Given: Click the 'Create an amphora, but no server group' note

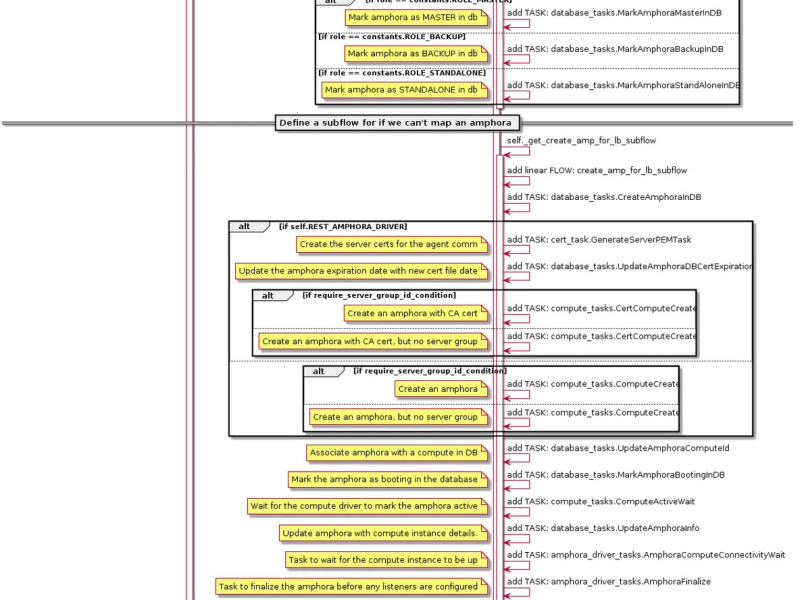Looking at the screenshot, I should [398, 417].
